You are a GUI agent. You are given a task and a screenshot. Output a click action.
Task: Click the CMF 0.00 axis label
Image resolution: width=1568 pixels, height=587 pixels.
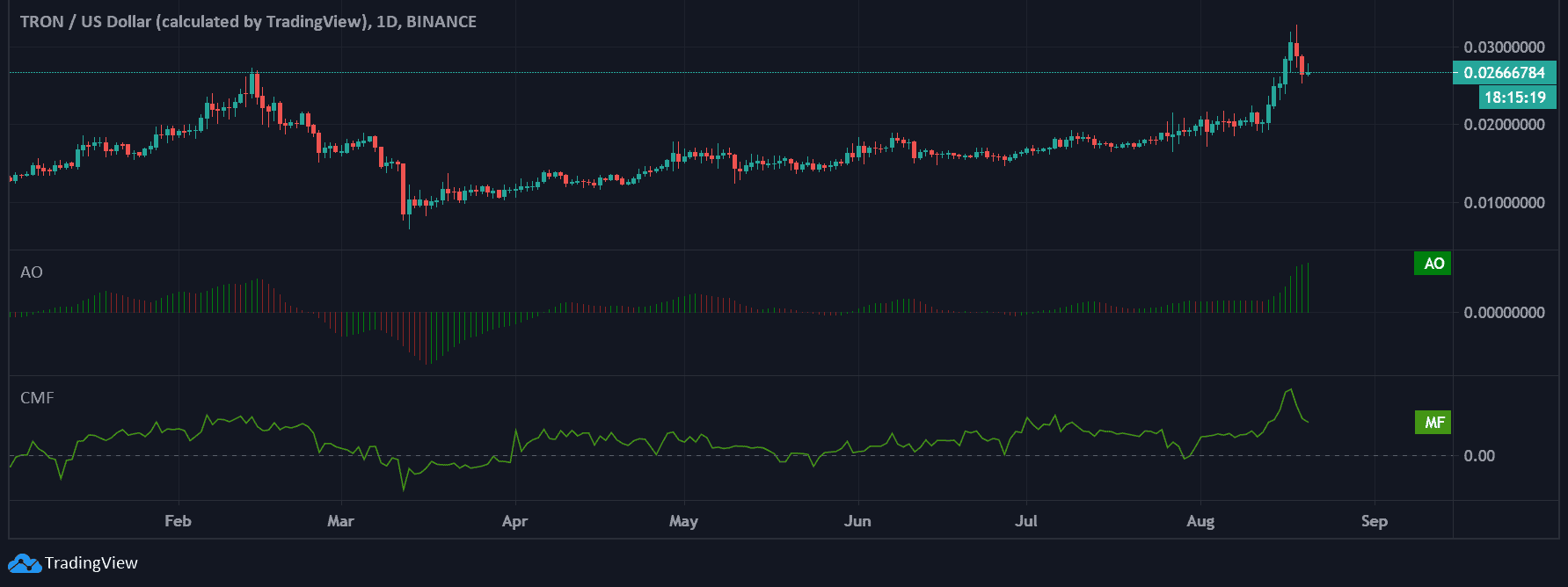[x=1479, y=456]
